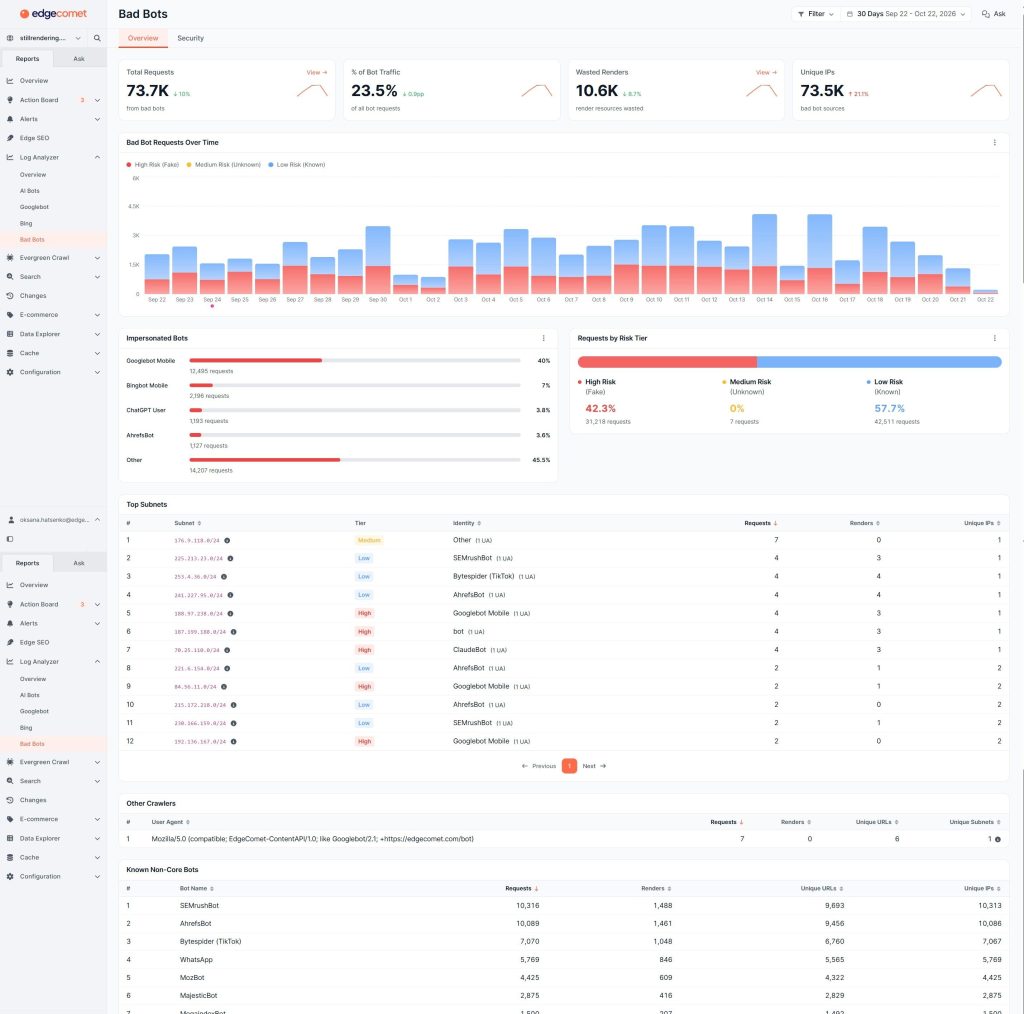Click the Googlebot Mobile 40% progress bar
This screenshot has height=1014, width=1024.
[x=355, y=360]
